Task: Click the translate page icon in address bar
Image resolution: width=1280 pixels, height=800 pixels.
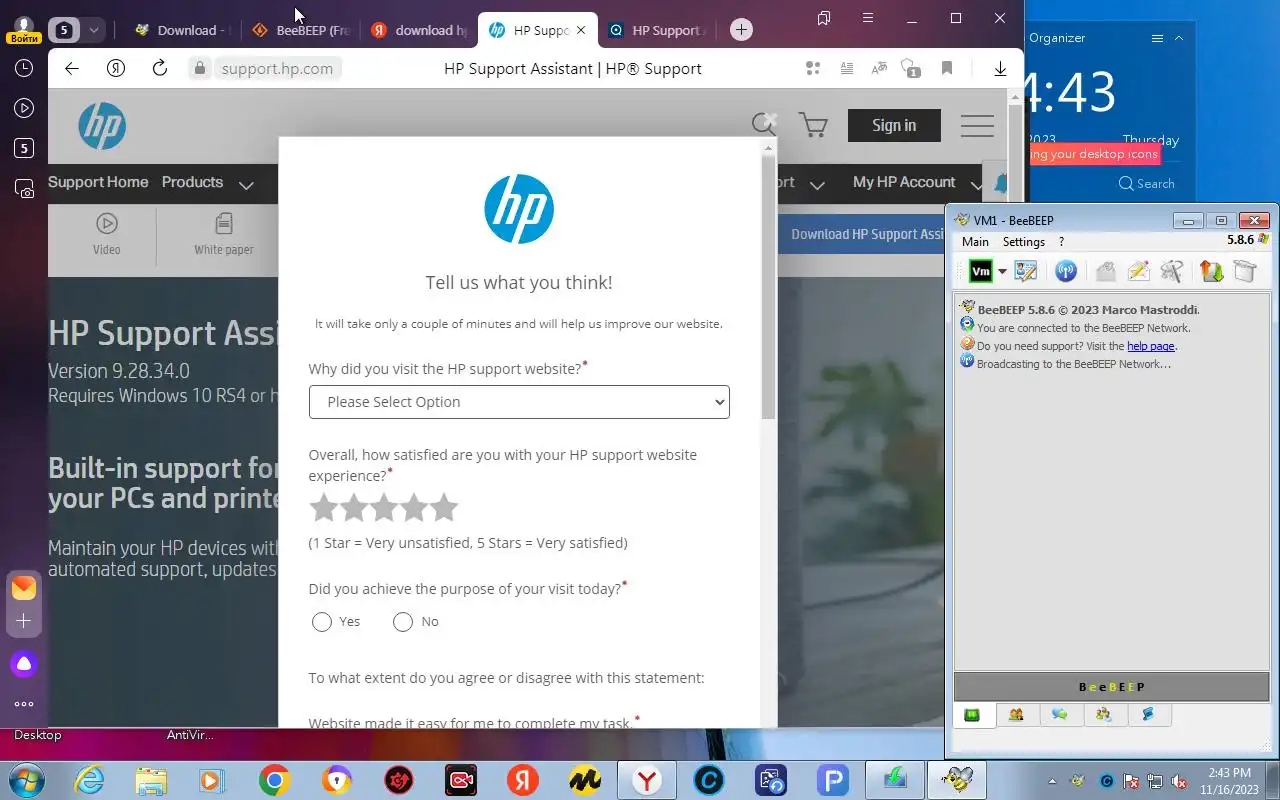Action: click(879, 68)
